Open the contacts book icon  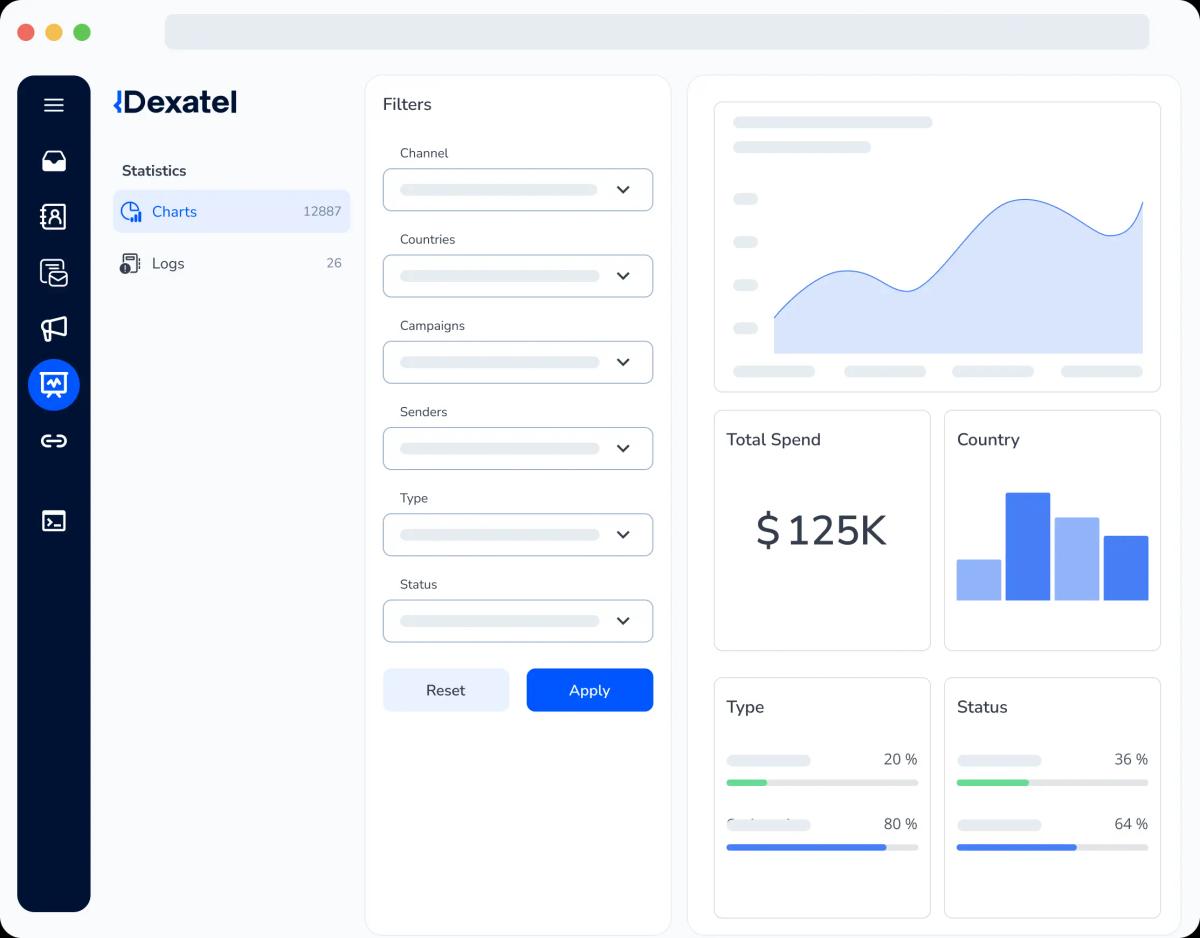coord(54,216)
